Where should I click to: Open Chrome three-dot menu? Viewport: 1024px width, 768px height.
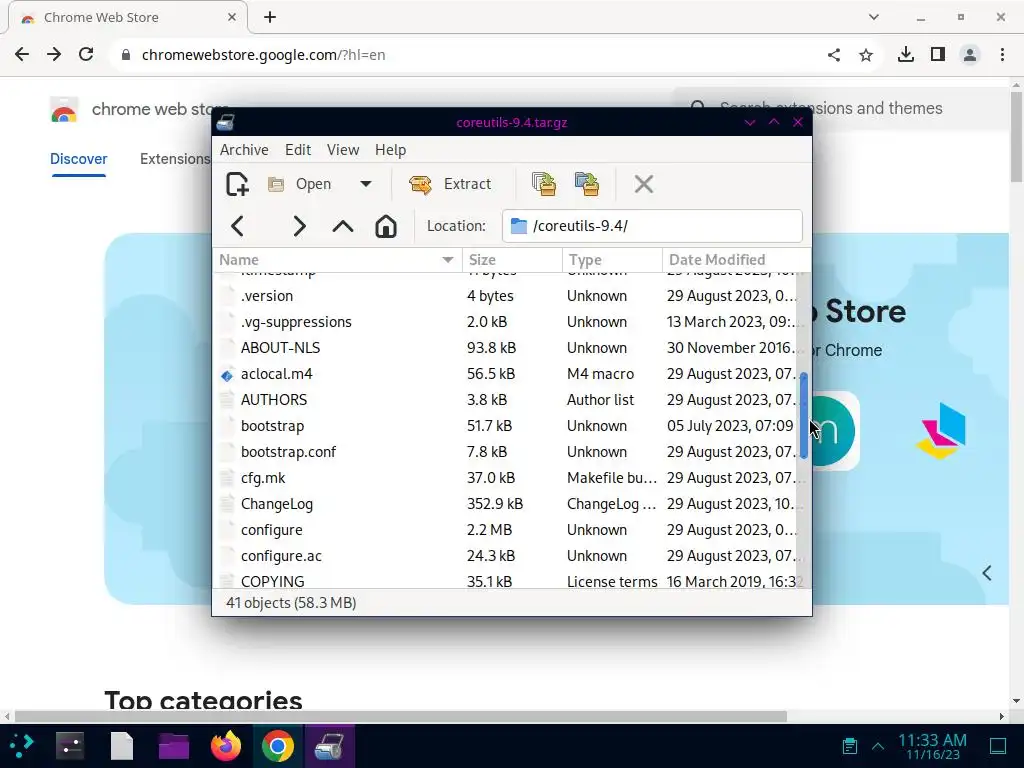(1002, 55)
